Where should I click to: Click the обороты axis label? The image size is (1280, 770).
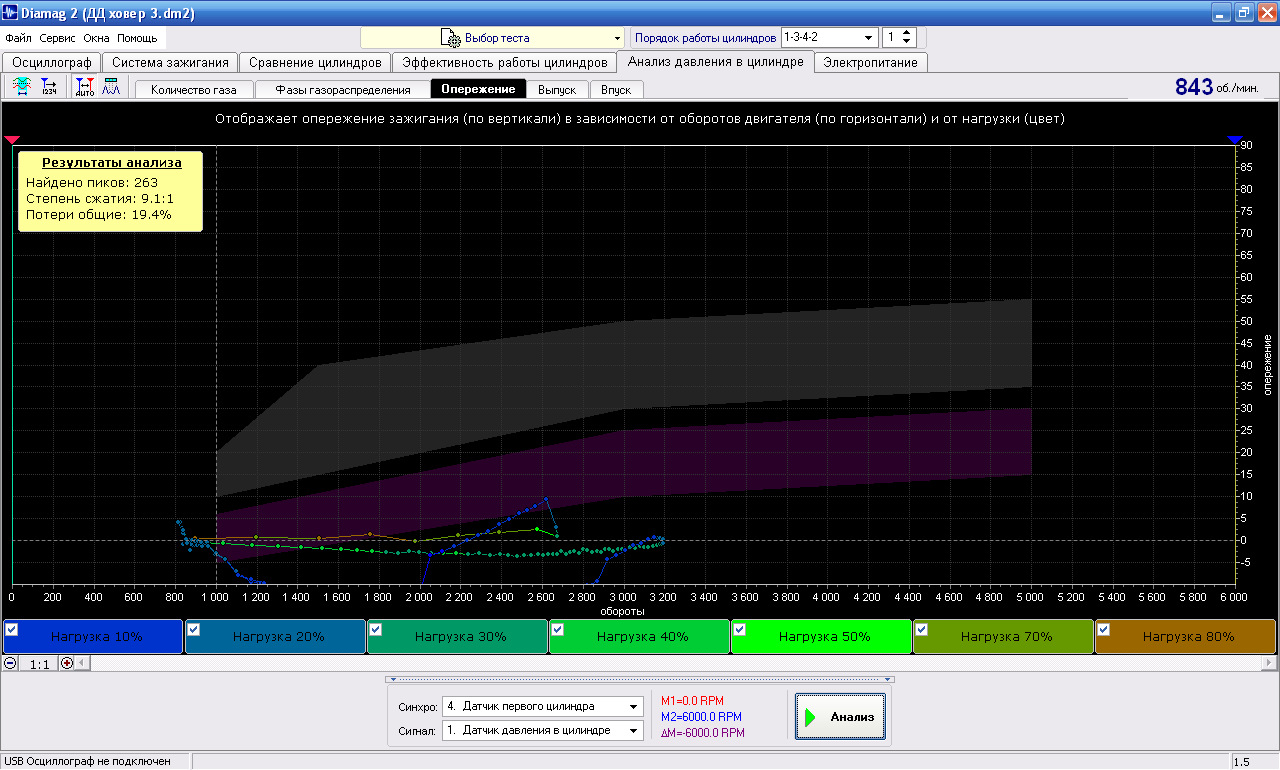click(622, 610)
